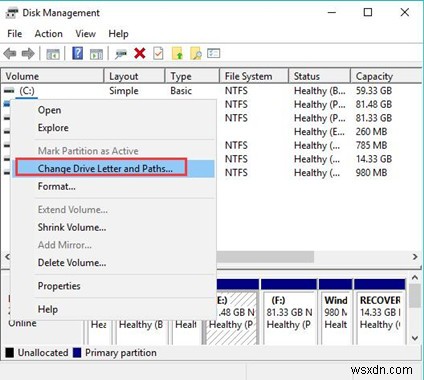Select the RECOVER partition block
This screenshot has width=424, height=380.
point(380,312)
